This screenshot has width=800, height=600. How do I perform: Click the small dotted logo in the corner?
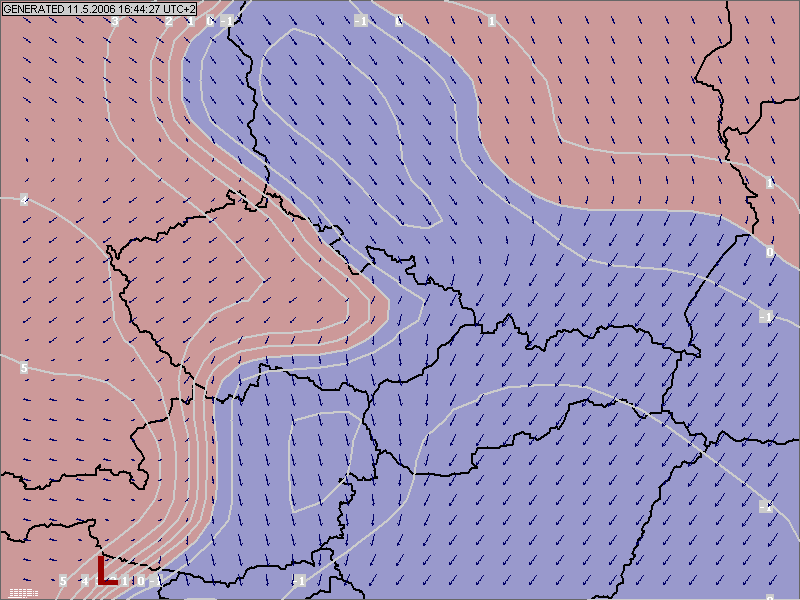point(22,592)
